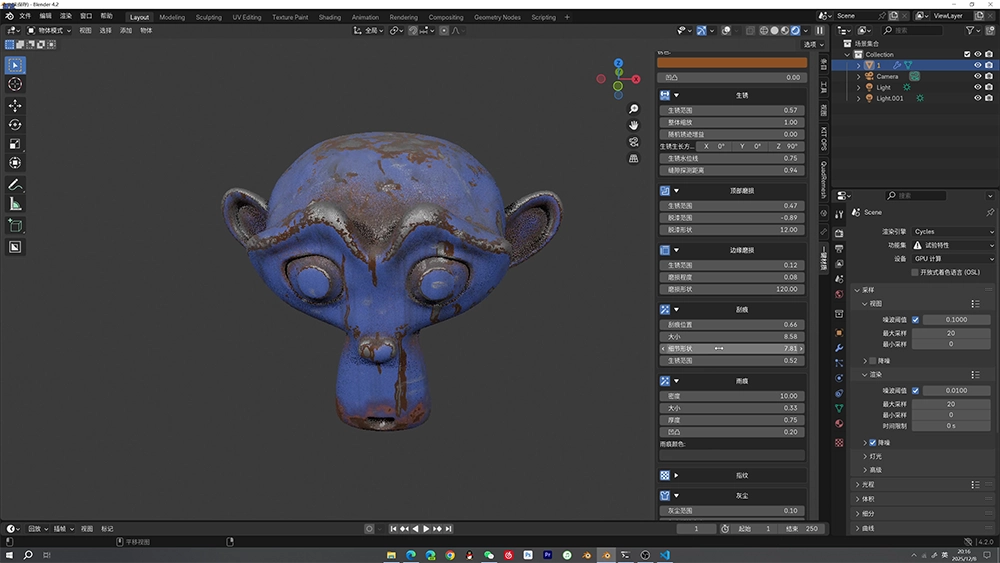Click the viewport zoom magnifier icon
The image size is (1000, 563).
point(634,109)
